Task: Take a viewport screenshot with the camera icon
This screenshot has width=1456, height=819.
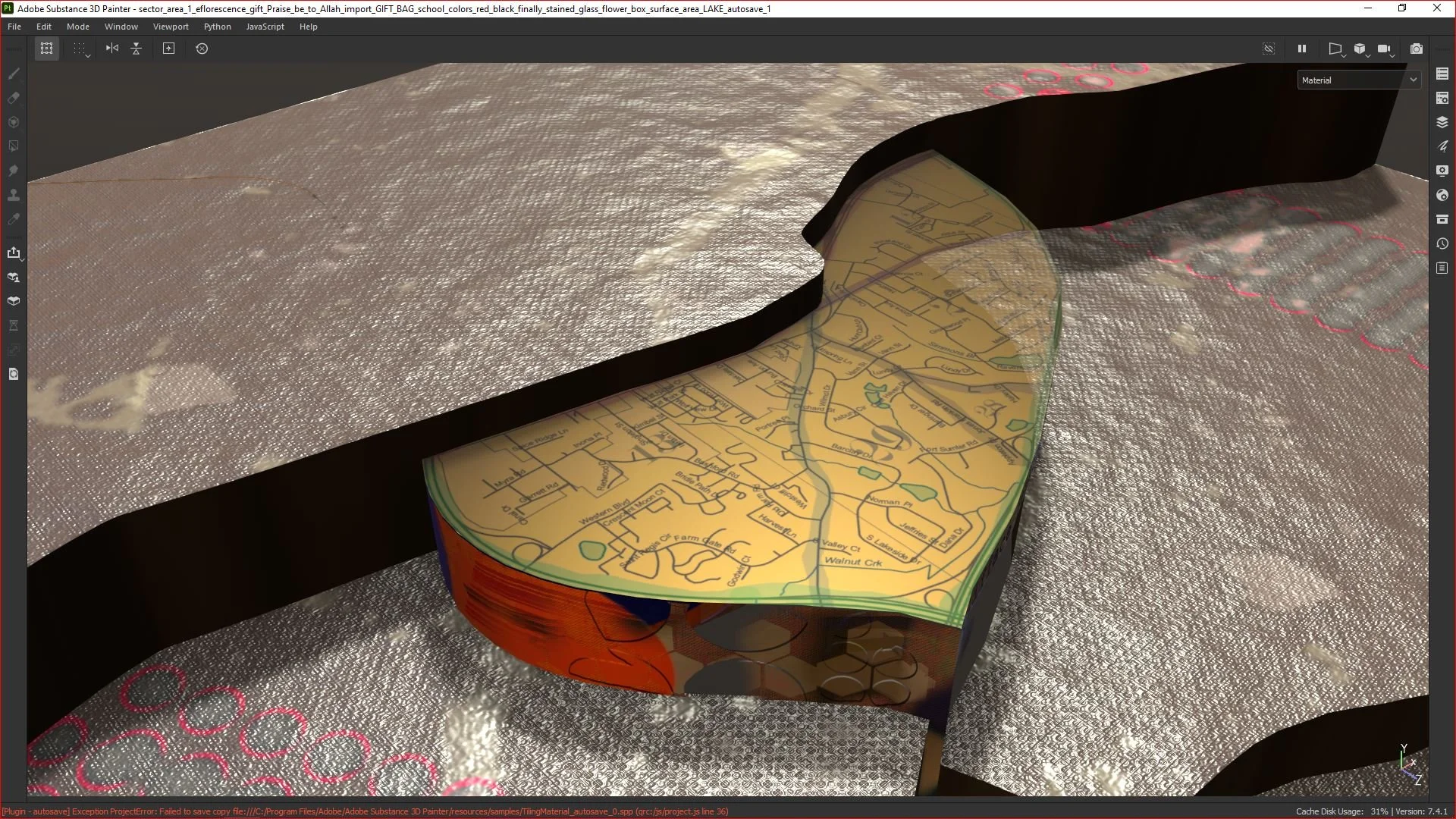Action: (x=1416, y=49)
